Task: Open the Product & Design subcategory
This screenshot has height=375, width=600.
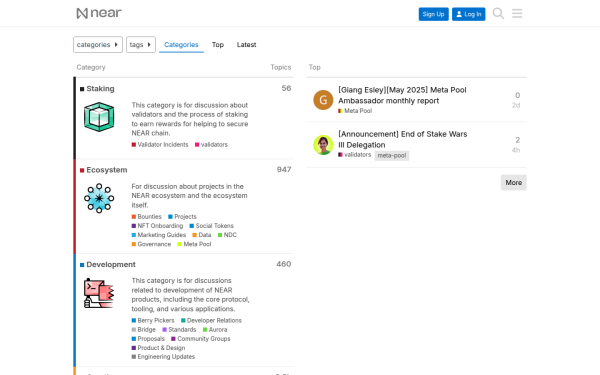Action: tap(158, 348)
